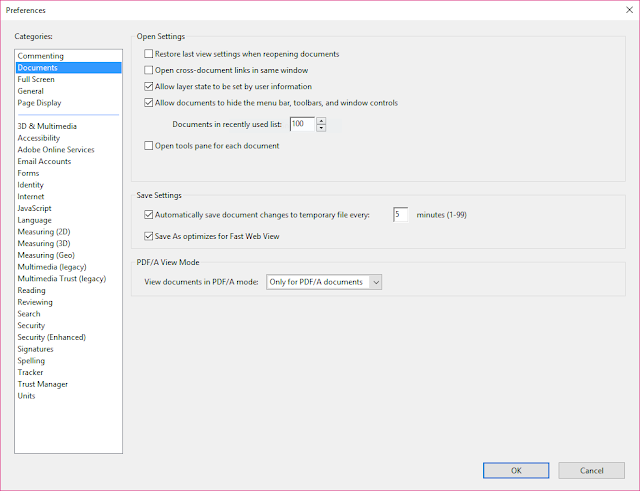The image size is (640, 491).
Task: Open the Language category
Action: pyautogui.click(x=68, y=220)
